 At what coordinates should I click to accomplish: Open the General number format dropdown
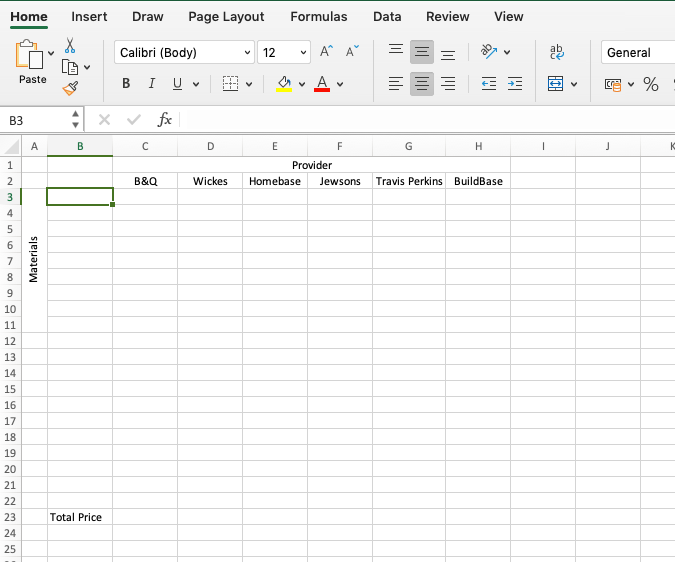tap(638, 52)
